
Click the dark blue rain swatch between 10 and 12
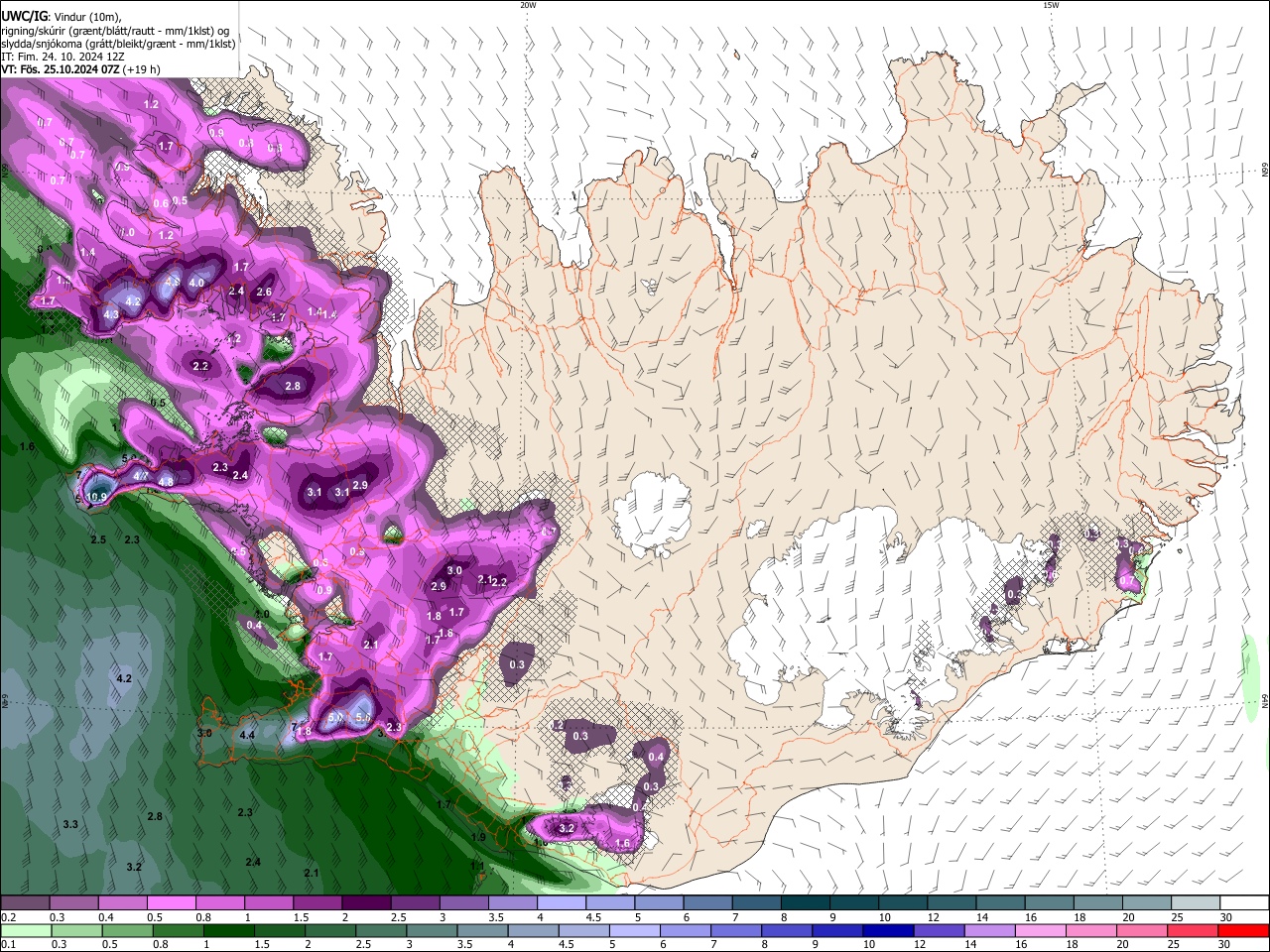887,930
